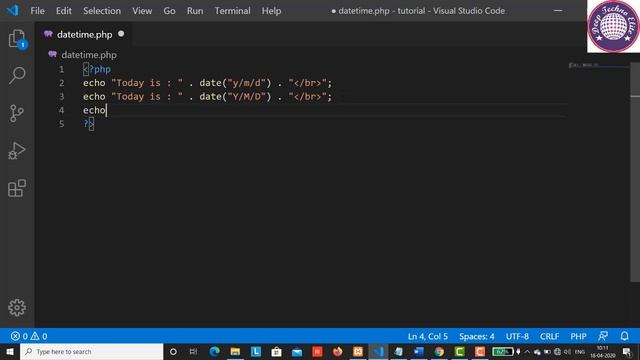This screenshot has height=360, width=640.
Task: Change indentation via Spaces: 4
Action: tap(477, 336)
